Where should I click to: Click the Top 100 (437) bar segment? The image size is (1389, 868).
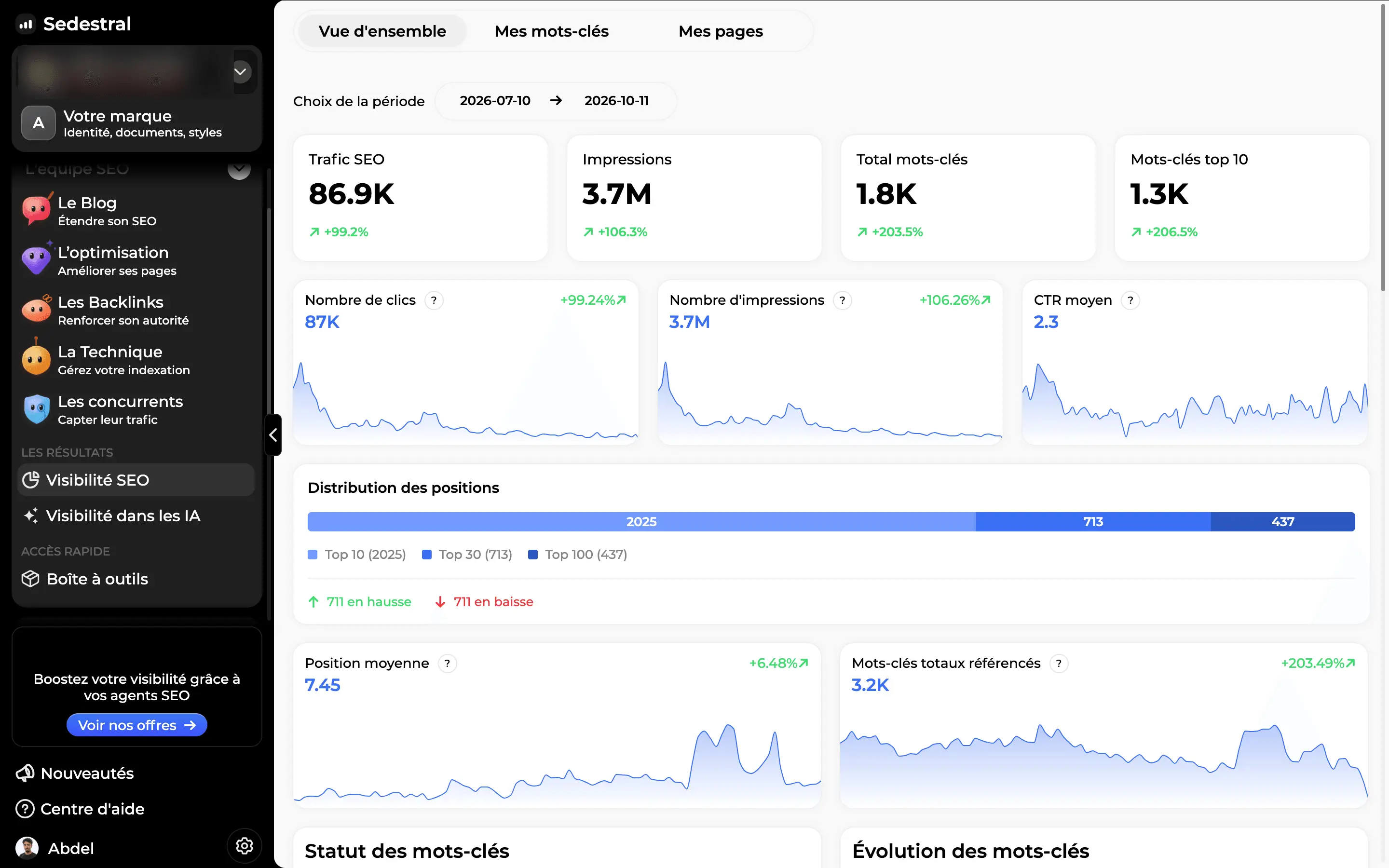click(x=1283, y=521)
